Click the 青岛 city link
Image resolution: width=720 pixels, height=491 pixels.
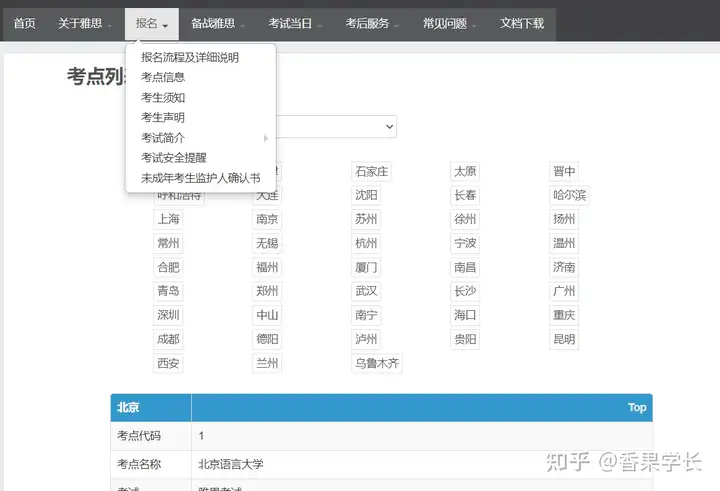tap(168, 291)
